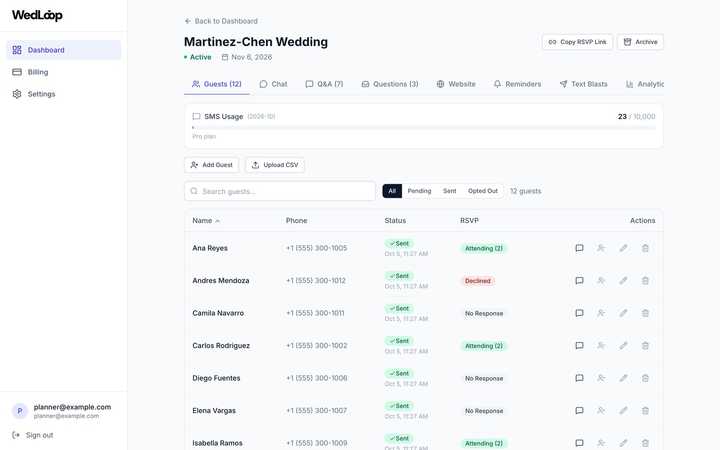Edit Elena Vargas with pencil icon
This screenshot has height=450, width=720.
point(623,411)
